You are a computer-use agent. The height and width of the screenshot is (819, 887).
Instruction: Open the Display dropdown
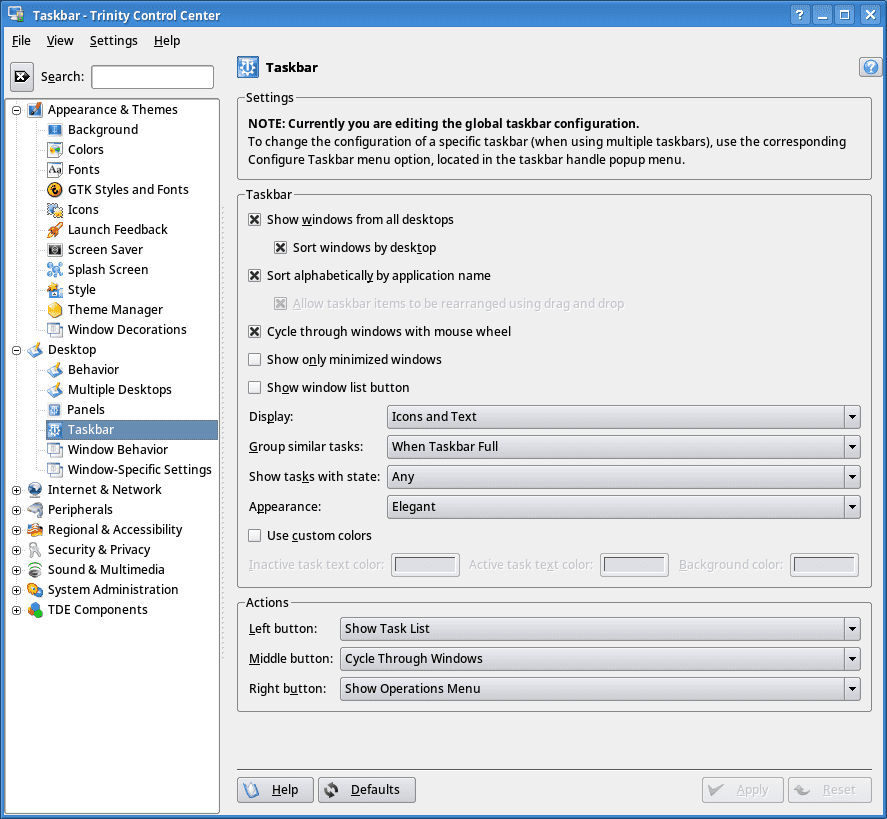coord(623,417)
